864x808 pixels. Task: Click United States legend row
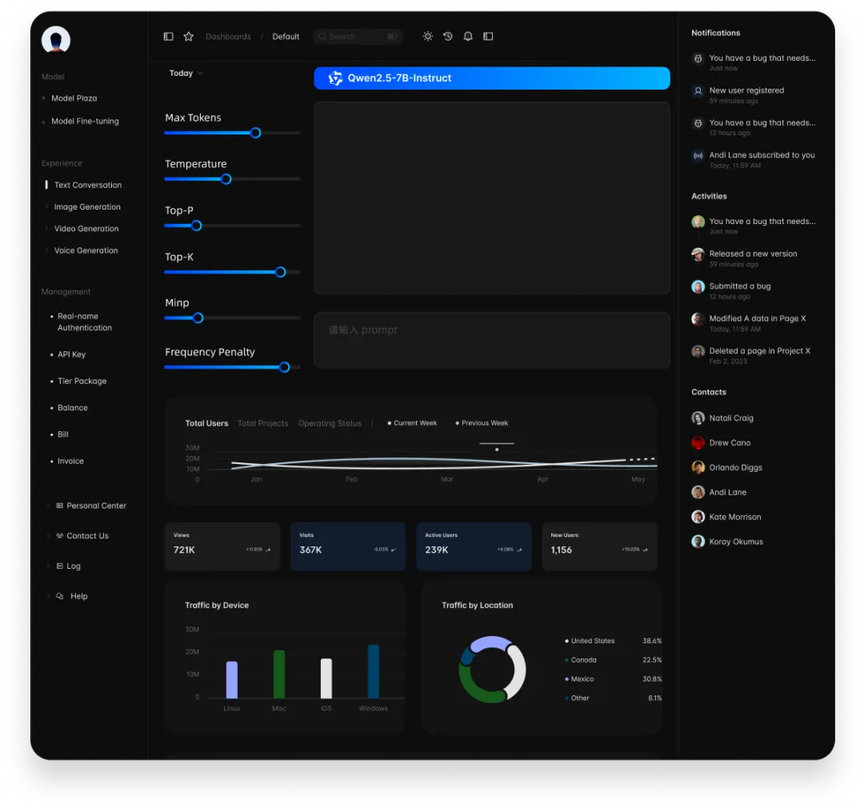[613, 641]
